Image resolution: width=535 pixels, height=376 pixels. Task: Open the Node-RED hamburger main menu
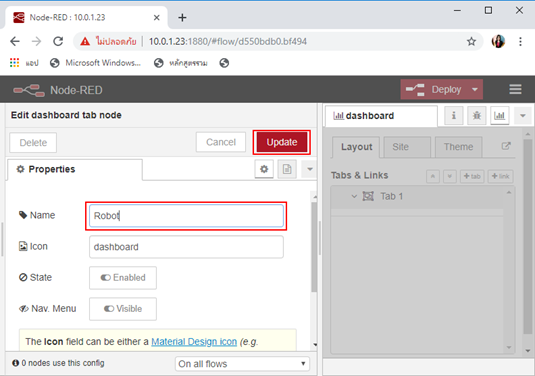click(515, 89)
